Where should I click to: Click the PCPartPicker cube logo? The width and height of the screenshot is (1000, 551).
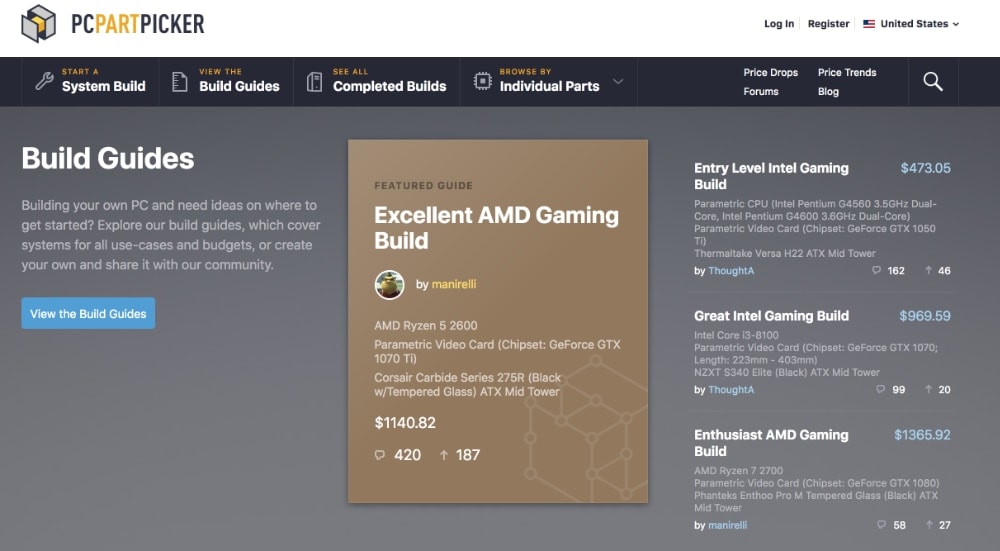tap(39, 24)
